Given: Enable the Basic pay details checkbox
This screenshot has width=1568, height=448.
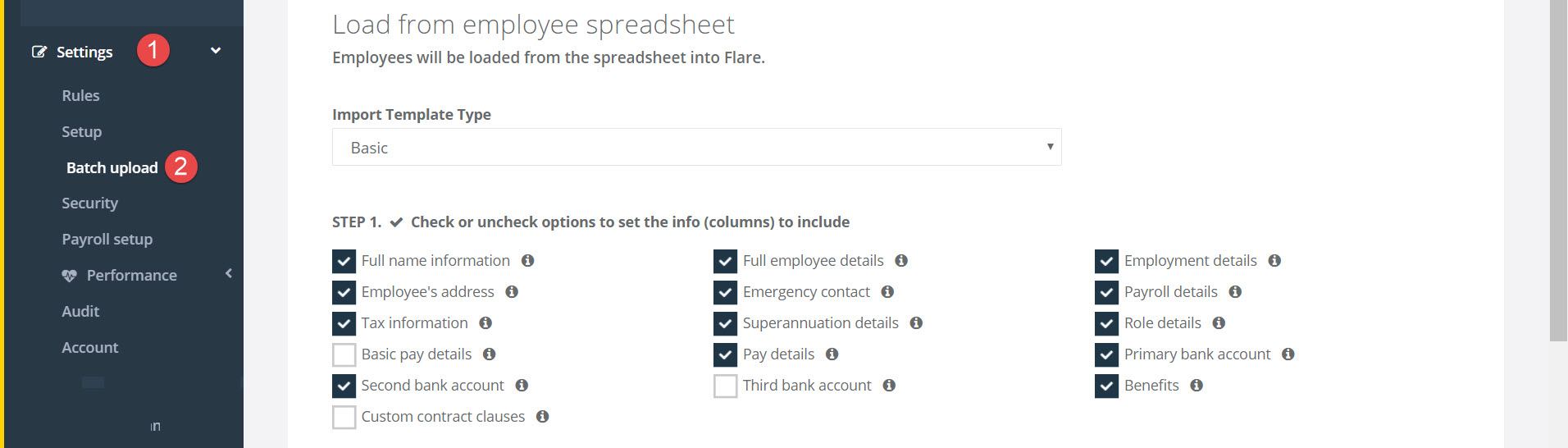Looking at the screenshot, I should point(344,354).
